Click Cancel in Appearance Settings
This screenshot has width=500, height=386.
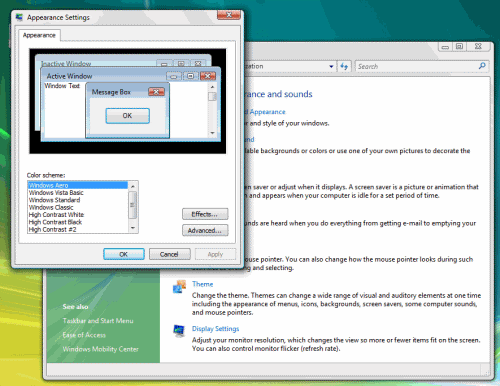169,254
